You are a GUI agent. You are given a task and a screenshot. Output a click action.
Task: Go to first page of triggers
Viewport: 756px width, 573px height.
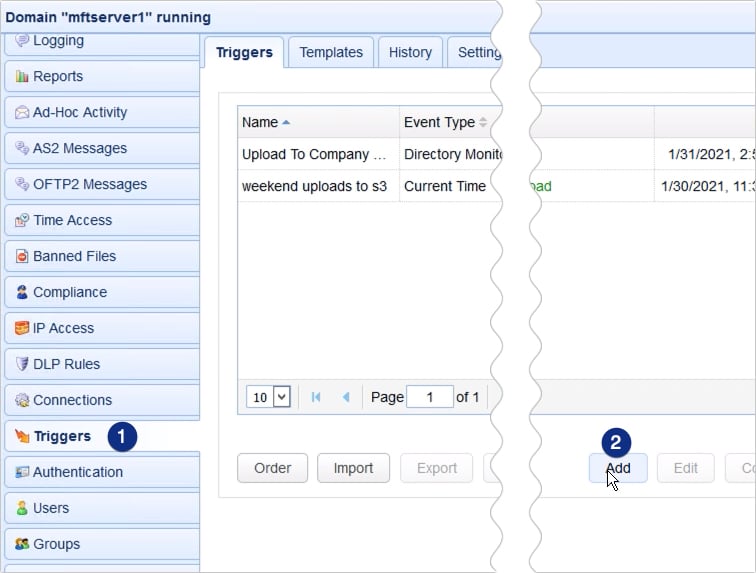(316, 397)
